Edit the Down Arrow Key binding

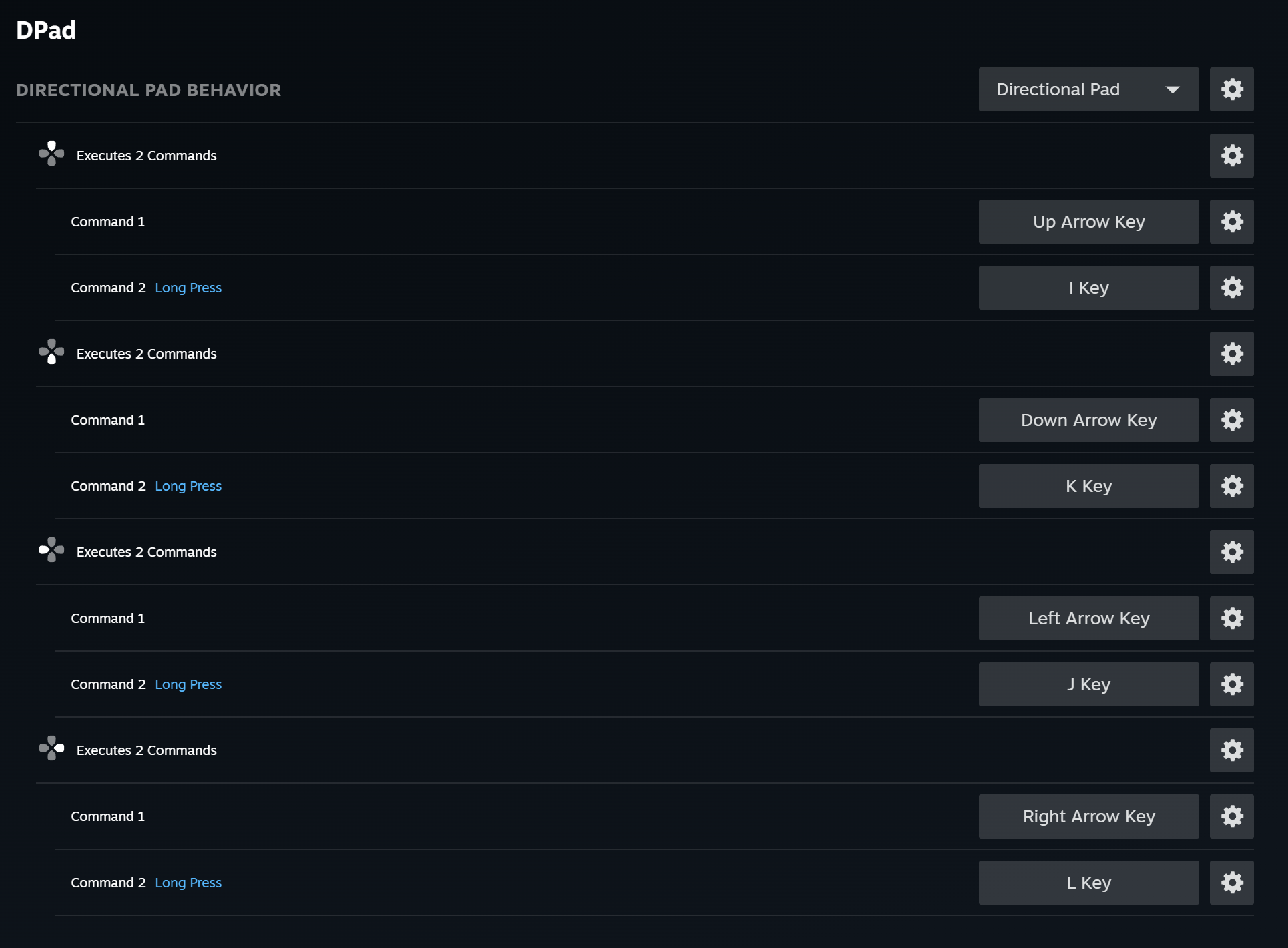pos(1088,420)
